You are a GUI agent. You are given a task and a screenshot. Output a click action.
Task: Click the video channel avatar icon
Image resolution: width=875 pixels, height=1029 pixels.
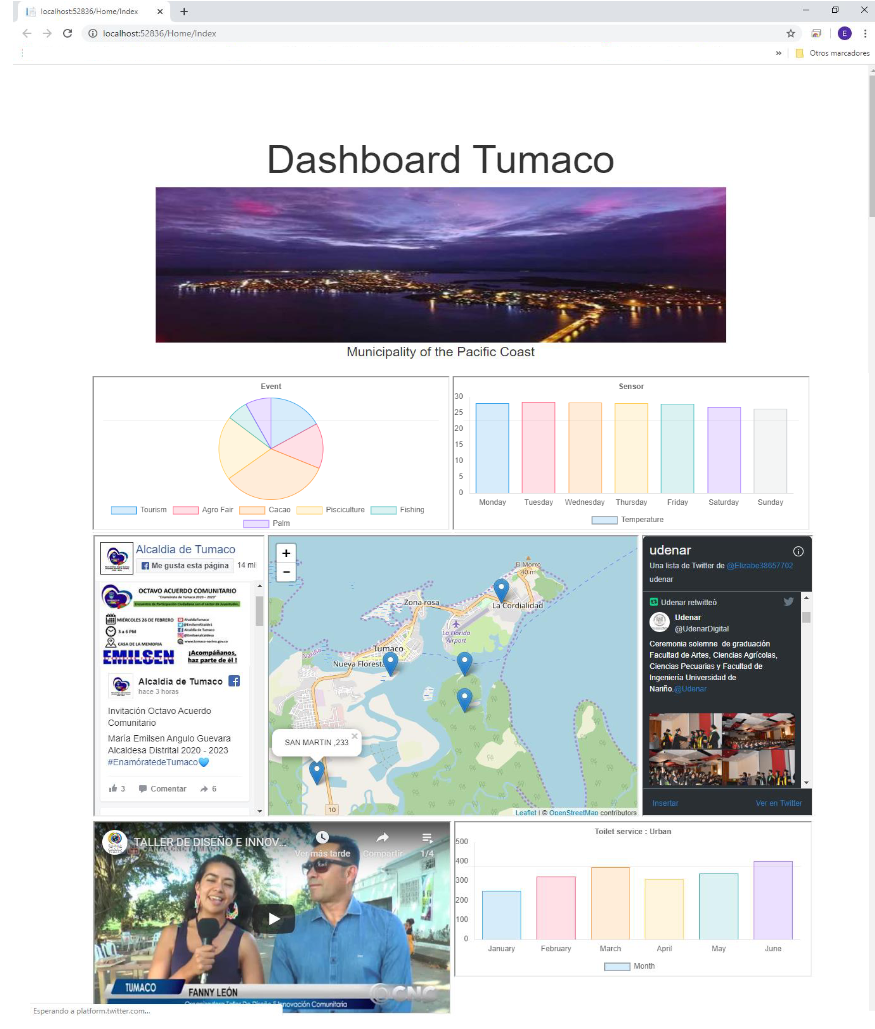(x=115, y=842)
